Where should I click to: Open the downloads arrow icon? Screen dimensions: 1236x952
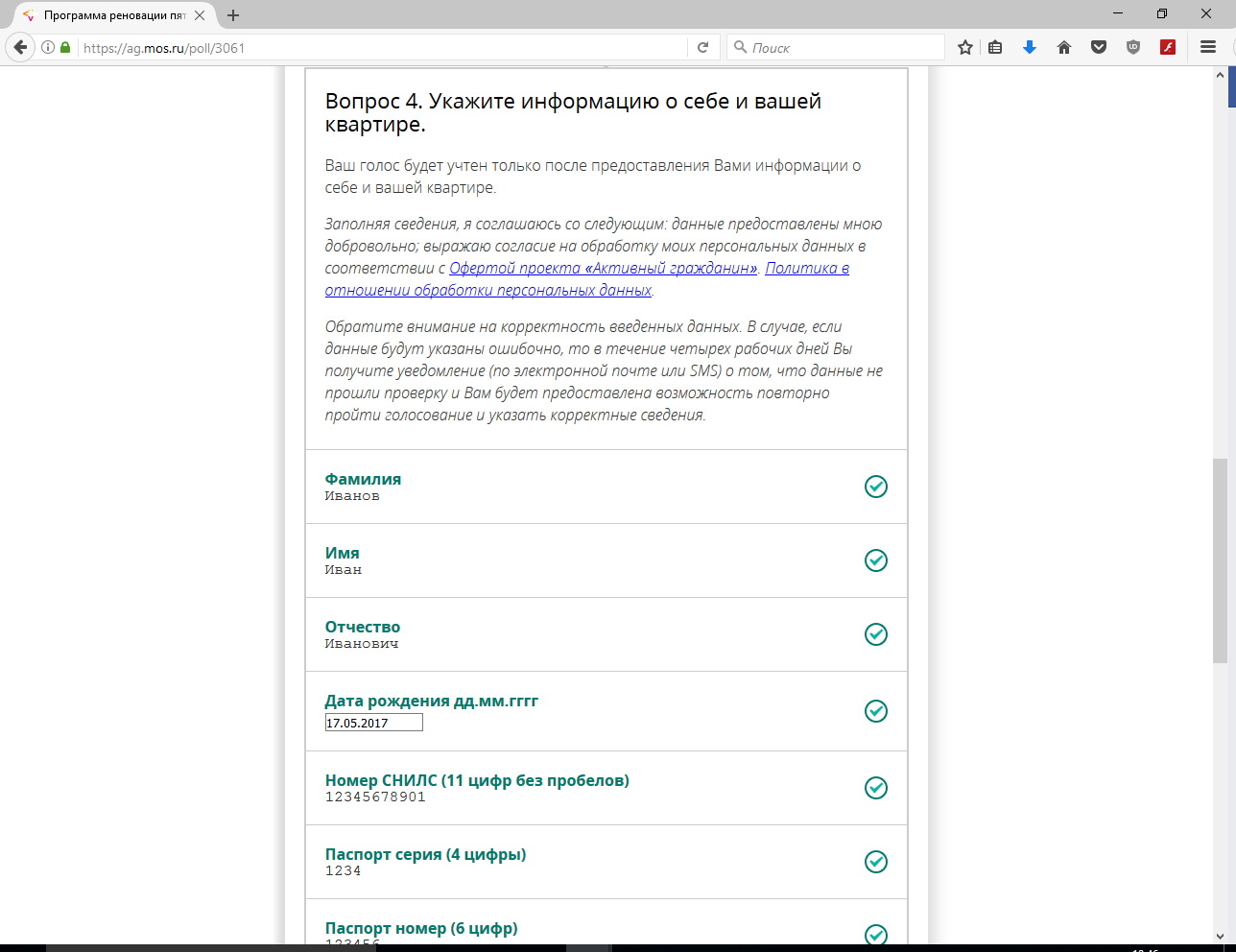1030,47
